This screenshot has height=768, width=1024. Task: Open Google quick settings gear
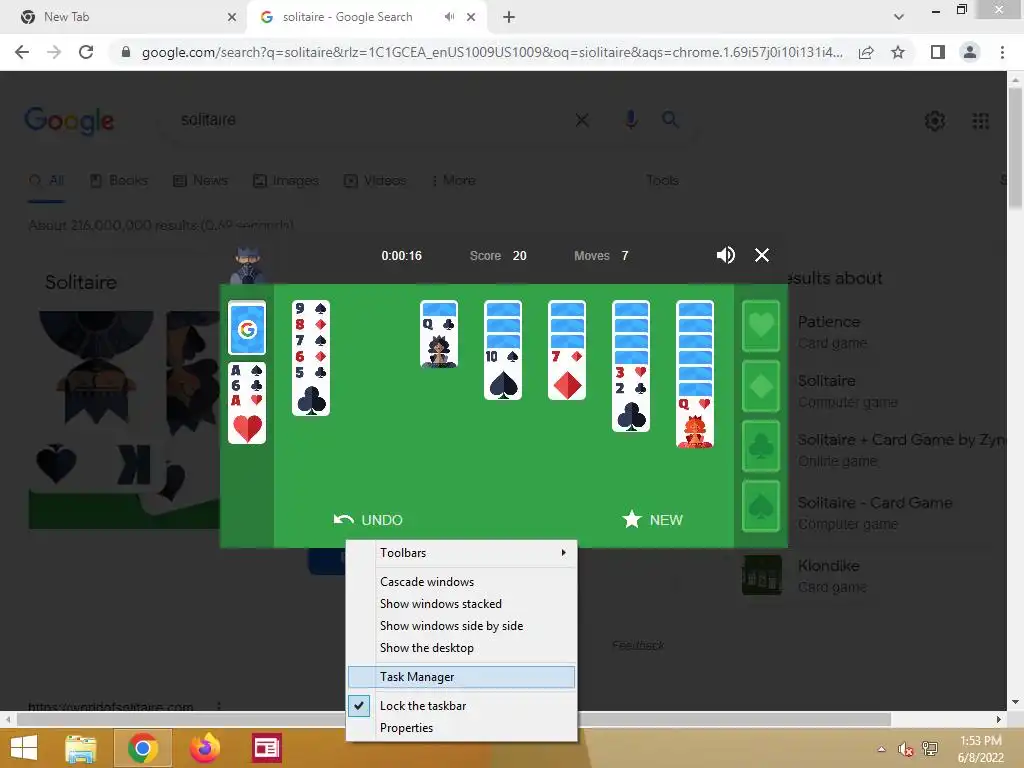[935, 121]
